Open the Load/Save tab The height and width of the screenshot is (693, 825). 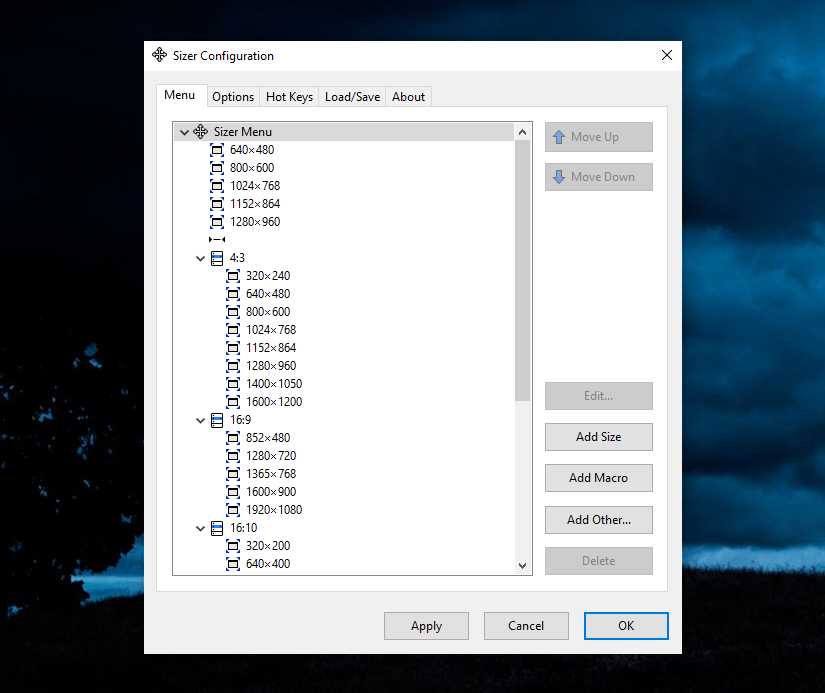tap(353, 97)
